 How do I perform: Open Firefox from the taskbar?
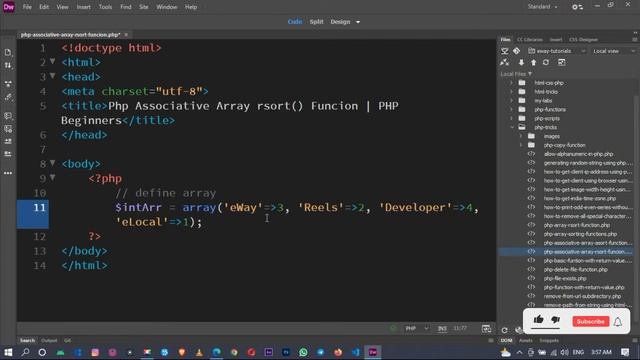click(x=338, y=352)
